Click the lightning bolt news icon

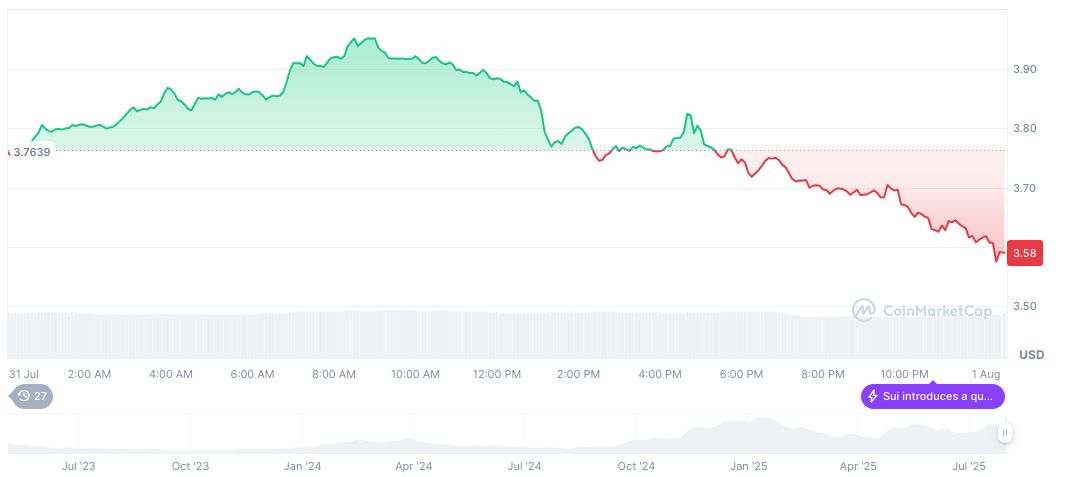873,396
